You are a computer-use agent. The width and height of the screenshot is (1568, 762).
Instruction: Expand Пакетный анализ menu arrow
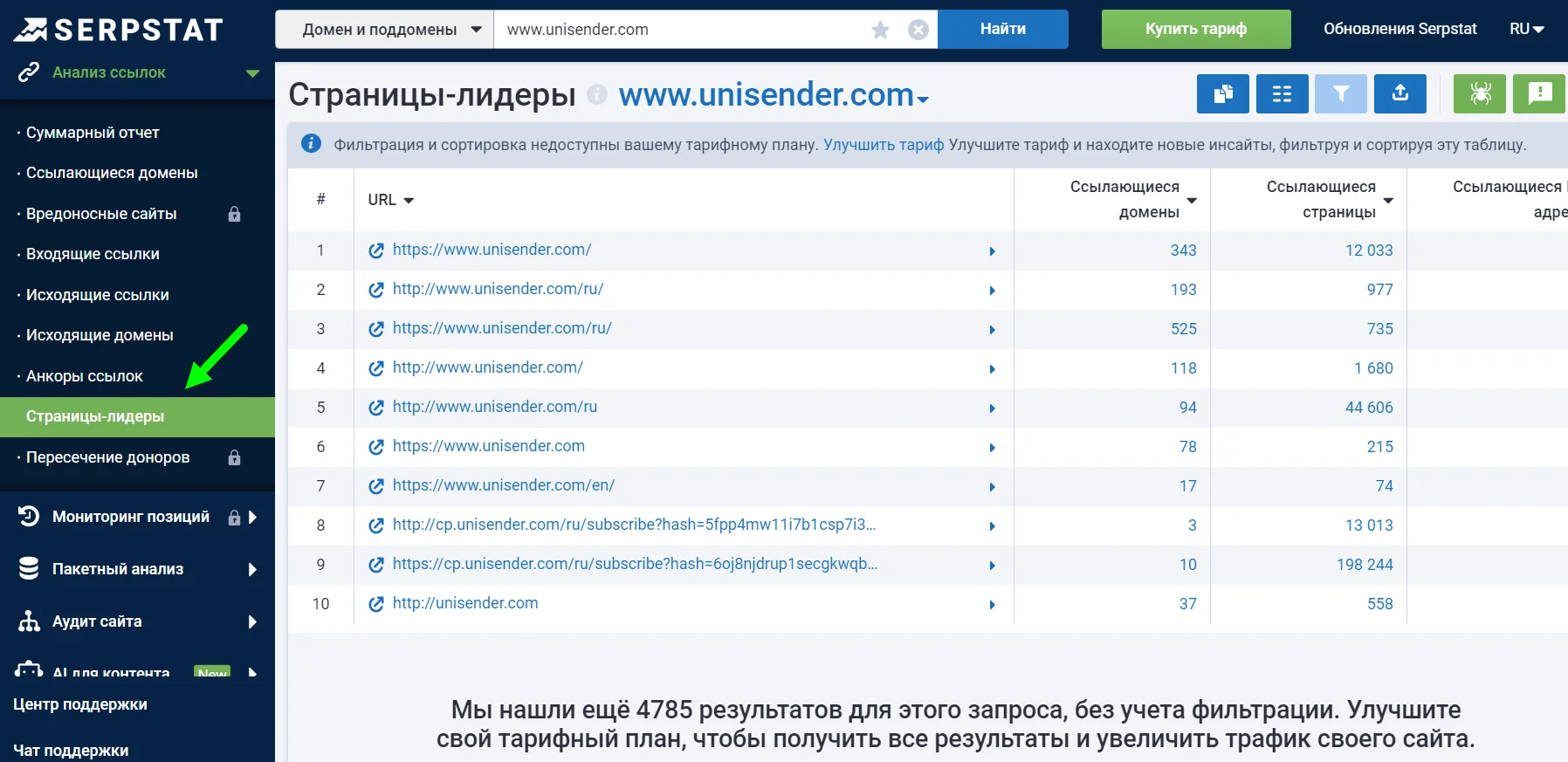pos(252,570)
